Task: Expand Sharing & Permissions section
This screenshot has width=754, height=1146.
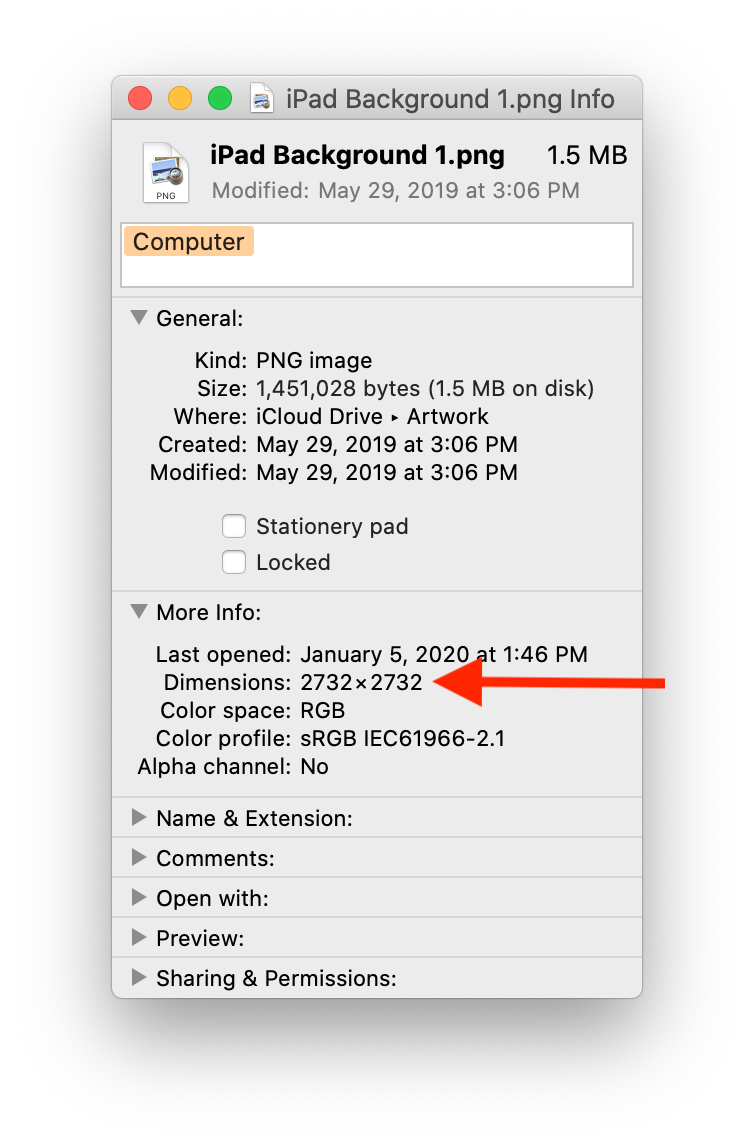Action: tap(139, 978)
